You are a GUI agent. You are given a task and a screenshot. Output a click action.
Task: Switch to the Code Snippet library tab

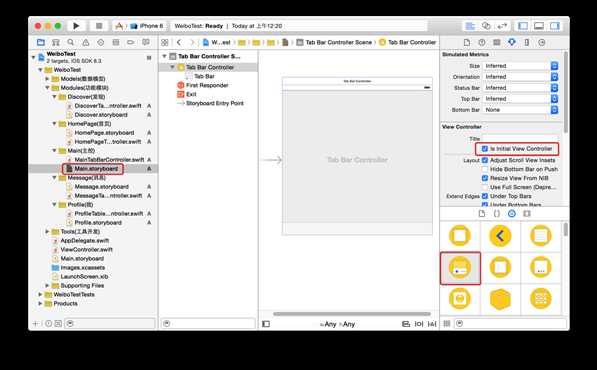tap(496, 214)
